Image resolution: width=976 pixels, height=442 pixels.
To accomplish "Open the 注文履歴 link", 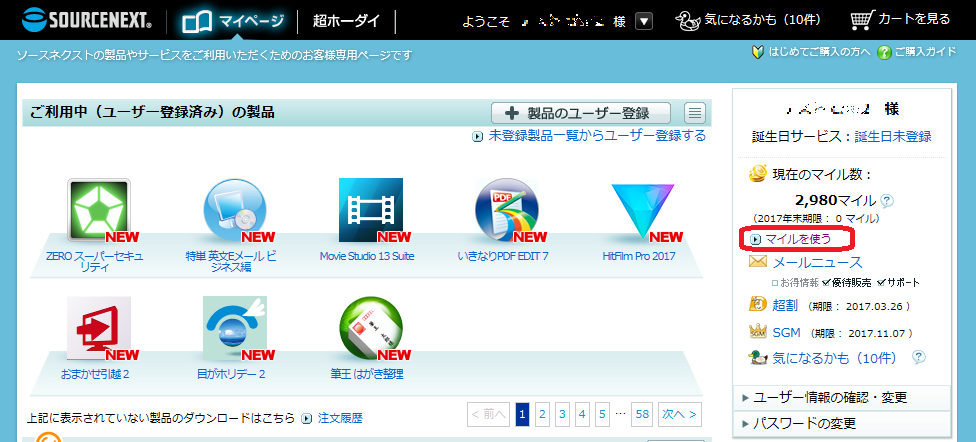I will coord(340,418).
